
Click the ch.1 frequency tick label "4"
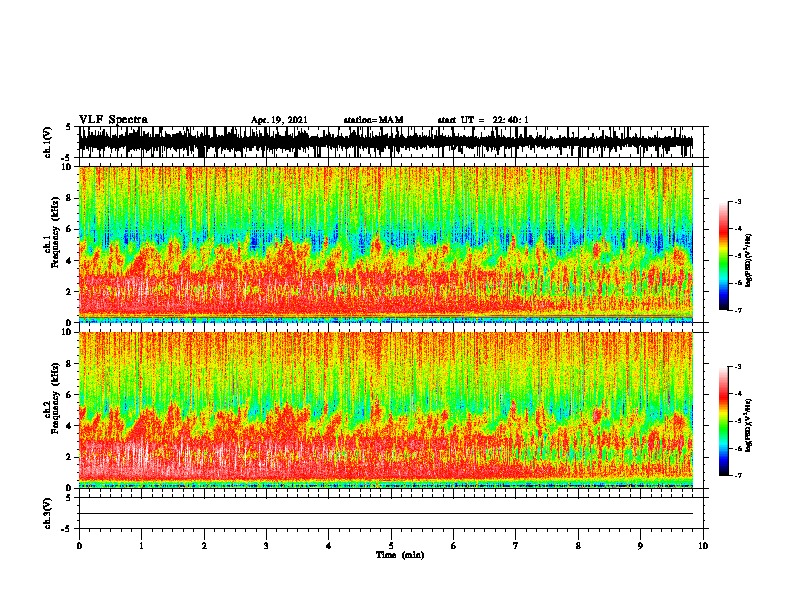(70, 261)
